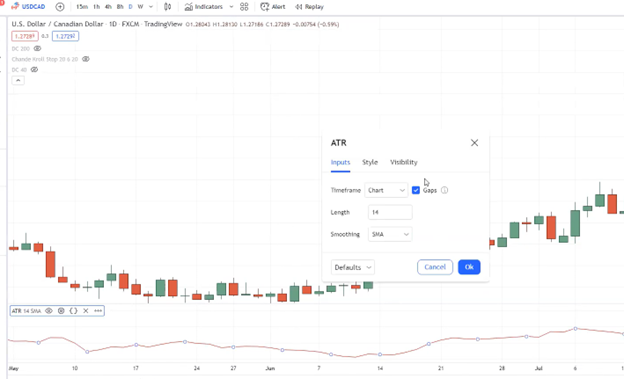Image resolution: width=624 pixels, height=379 pixels.
Task: Remove the ATR indicator with the X icon
Action: click(x=86, y=311)
